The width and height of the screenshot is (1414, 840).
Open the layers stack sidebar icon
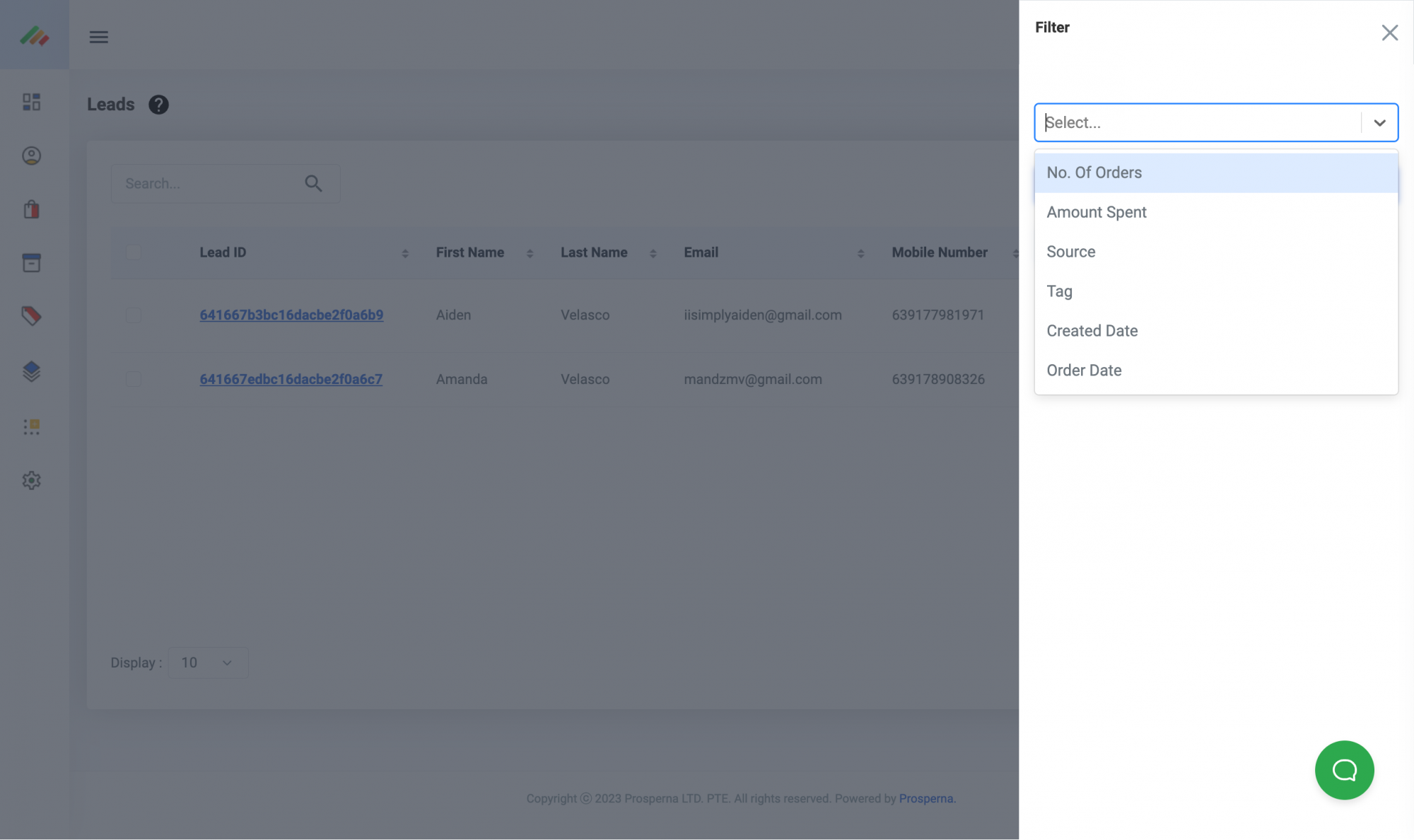[x=31, y=371]
